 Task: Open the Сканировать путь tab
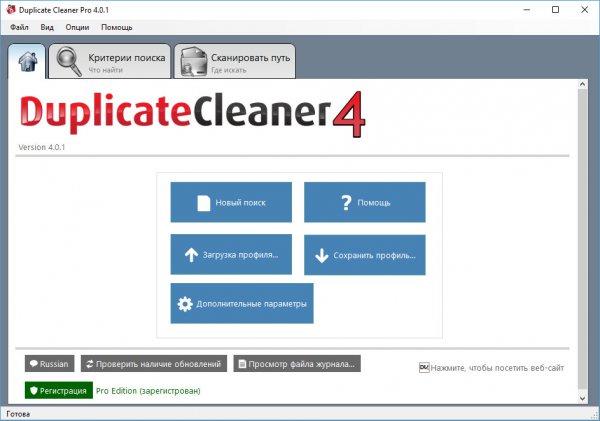point(235,62)
